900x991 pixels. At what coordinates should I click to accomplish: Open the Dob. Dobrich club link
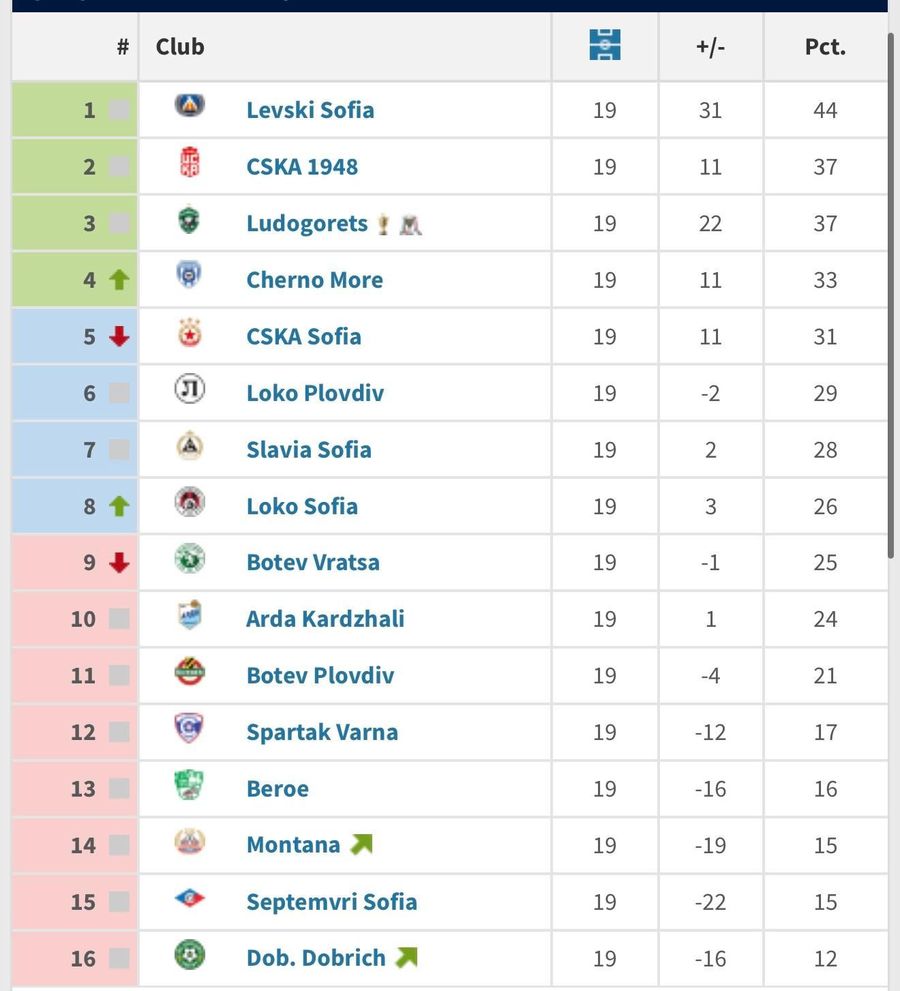point(315,958)
